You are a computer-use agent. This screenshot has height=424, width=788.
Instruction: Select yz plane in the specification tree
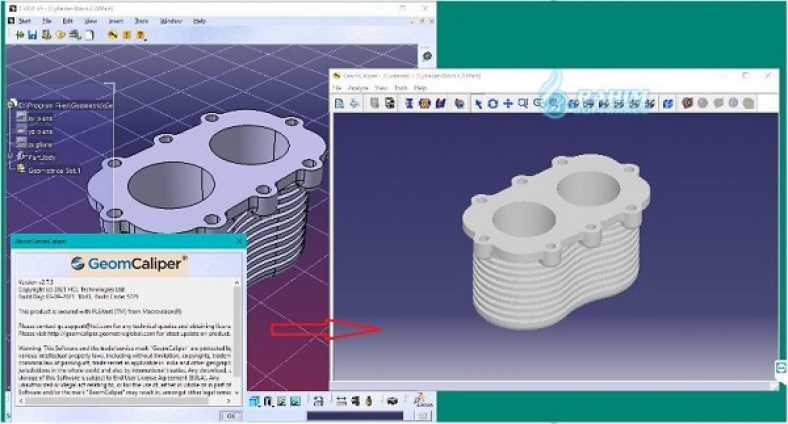pos(40,131)
